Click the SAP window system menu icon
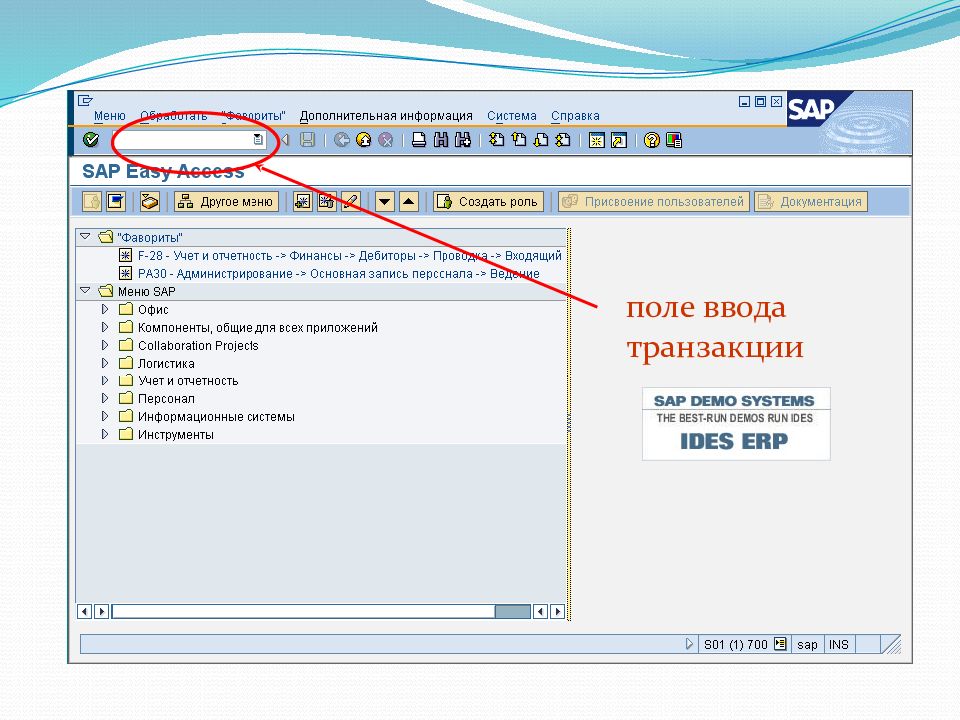 click(x=85, y=100)
